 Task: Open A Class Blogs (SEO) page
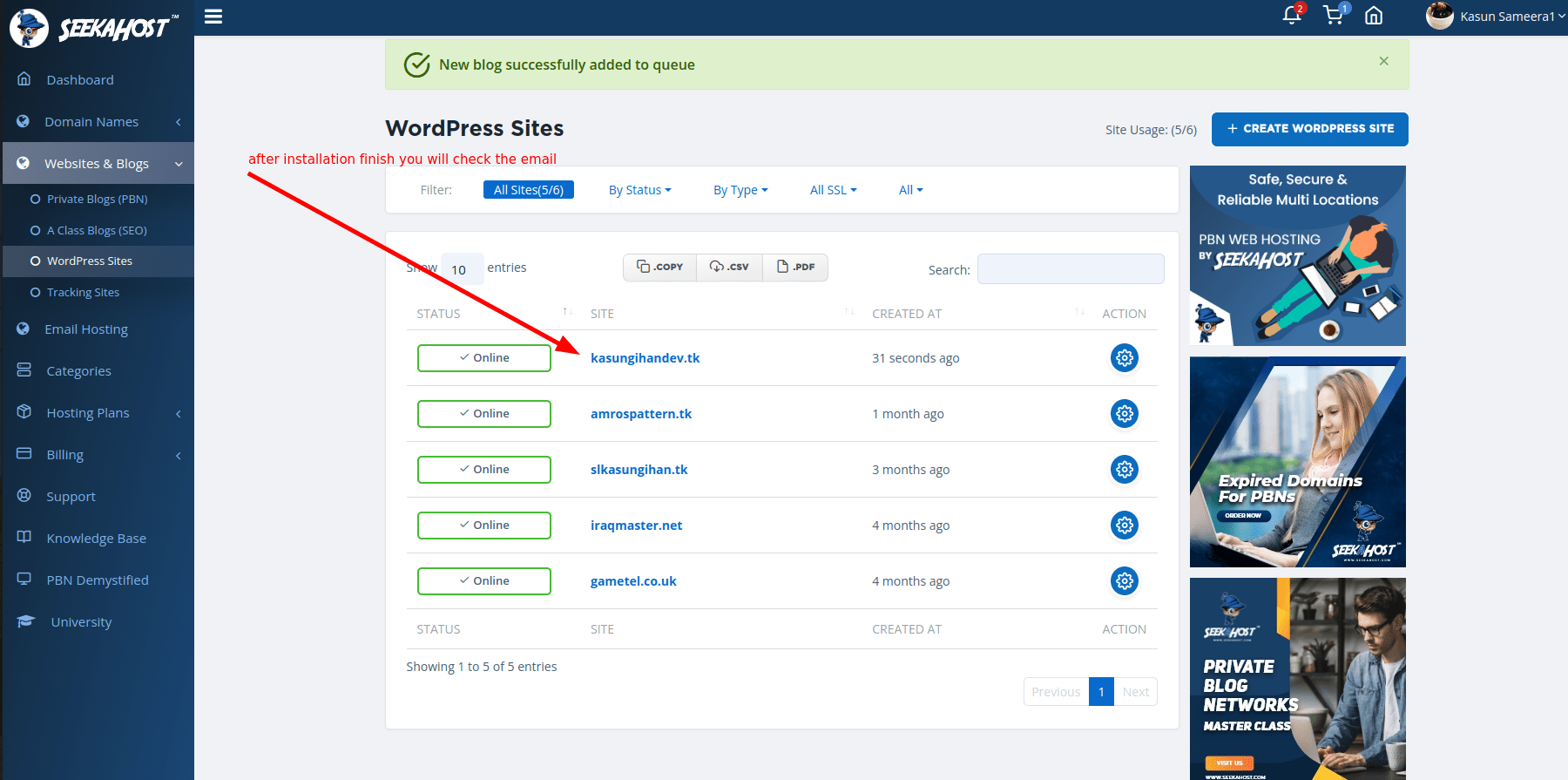pyautogui.click(x=97, y=230)
